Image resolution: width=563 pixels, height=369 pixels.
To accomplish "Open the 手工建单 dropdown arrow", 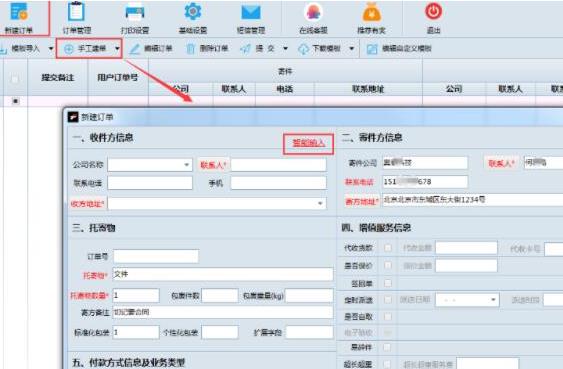I will point(117,48).
